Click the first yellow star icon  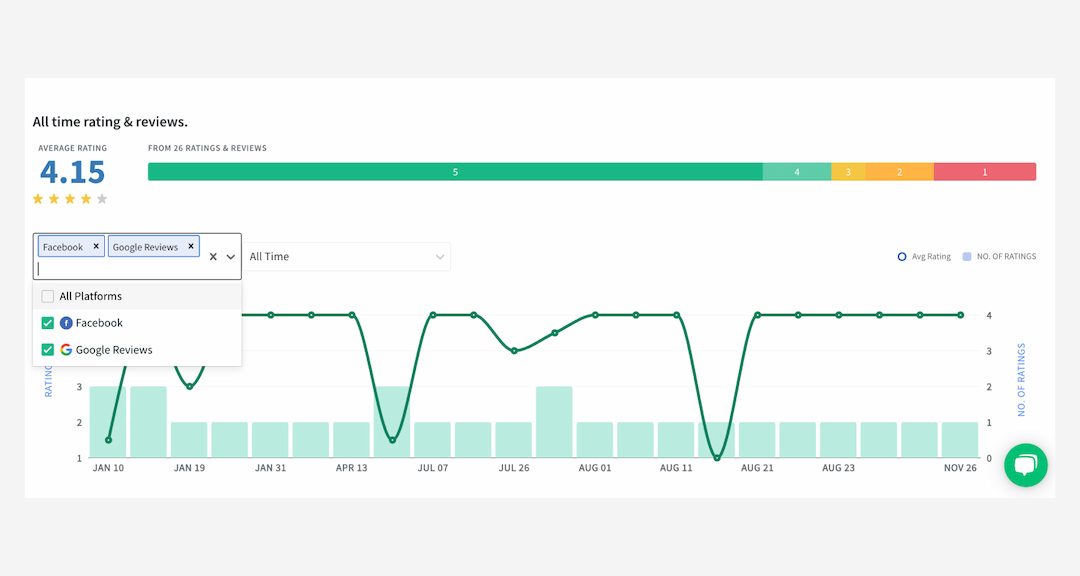point(38,199)
